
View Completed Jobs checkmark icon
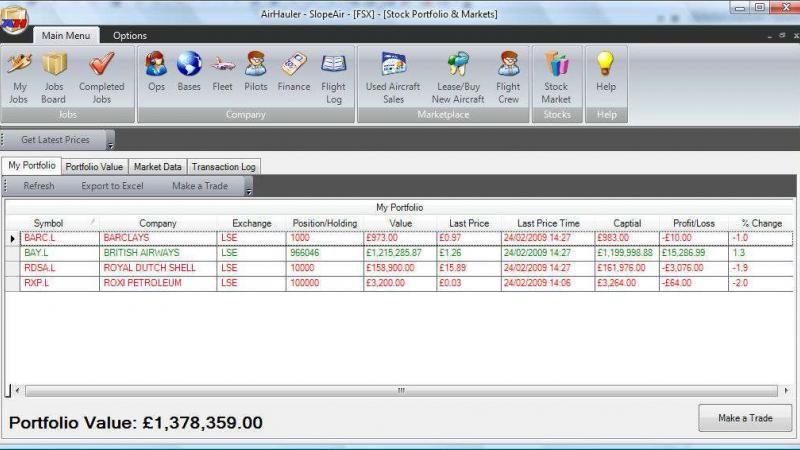pyautogui.click(x=102, y=77)
